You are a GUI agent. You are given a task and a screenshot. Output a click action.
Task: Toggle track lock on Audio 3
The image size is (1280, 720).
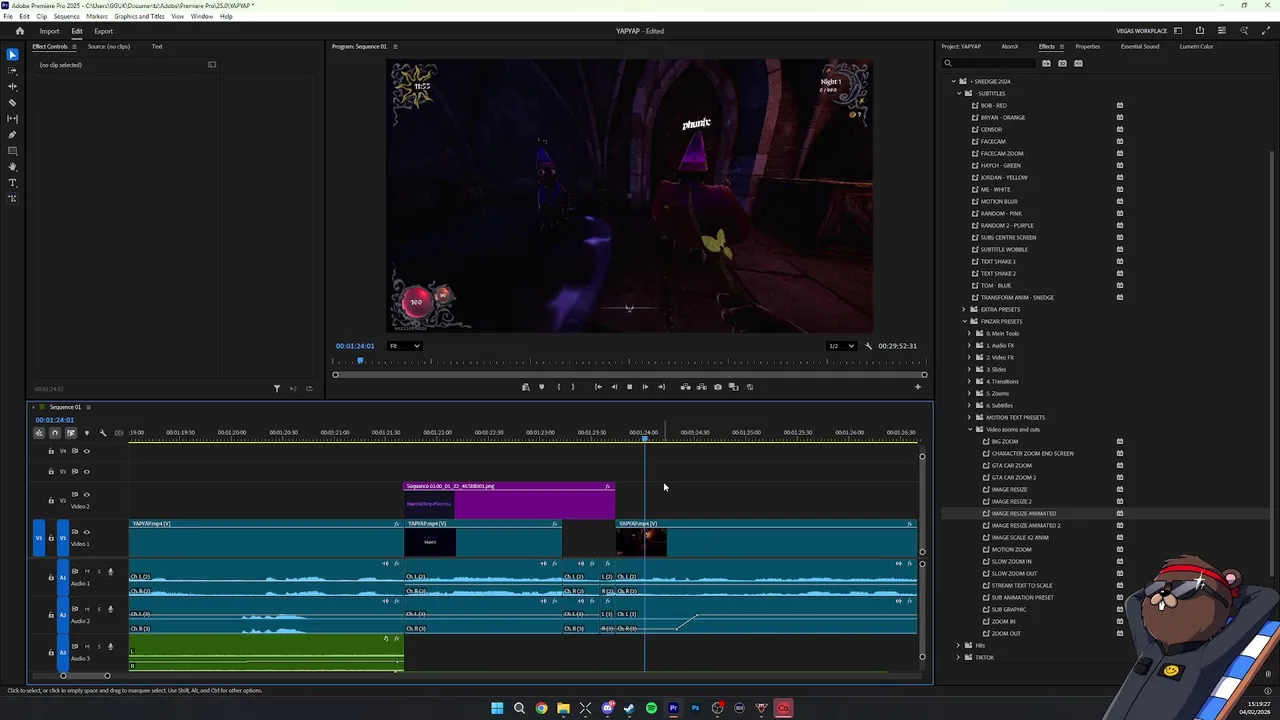click(51, 652)
